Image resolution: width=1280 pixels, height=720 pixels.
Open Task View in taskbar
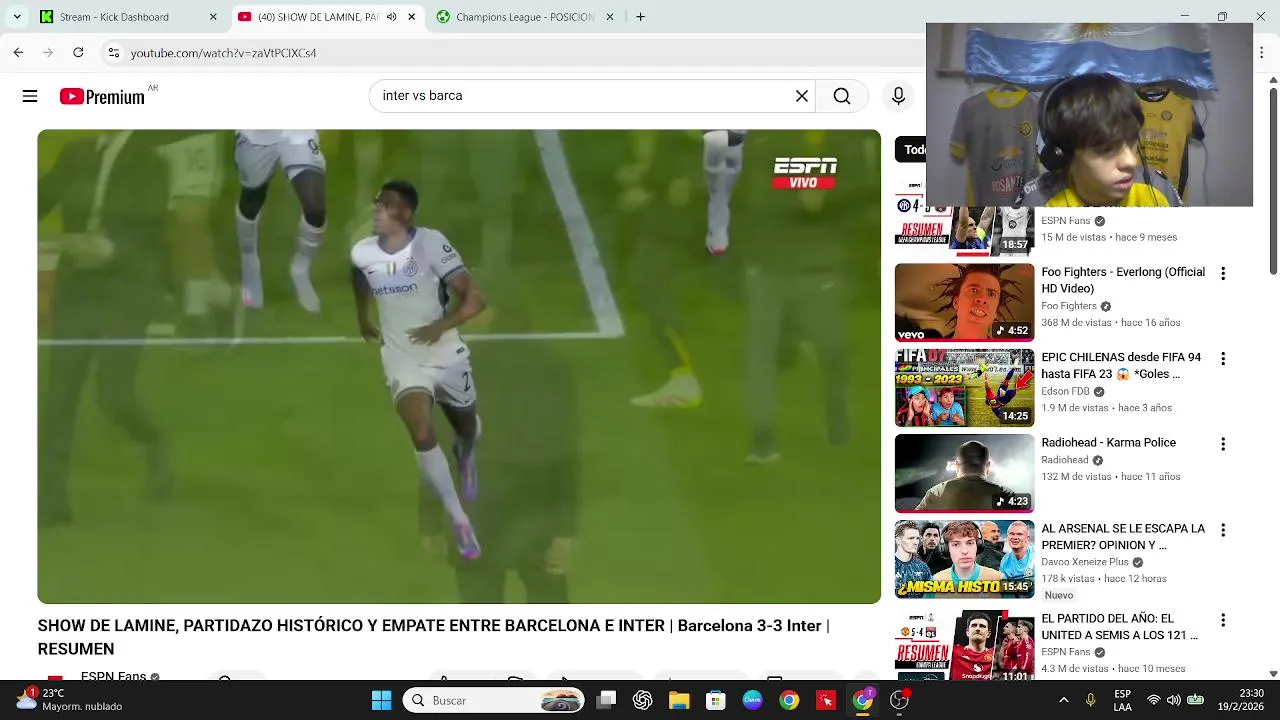tap(606, 700)
